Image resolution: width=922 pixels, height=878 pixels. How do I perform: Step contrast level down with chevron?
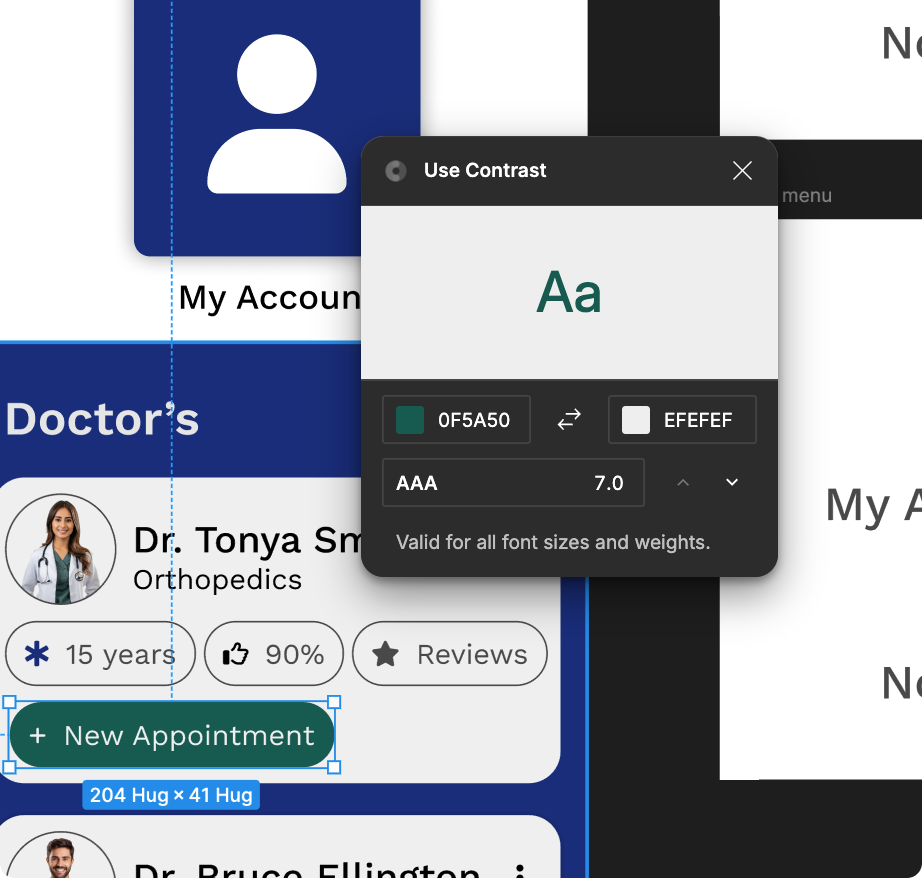(731, 482)
